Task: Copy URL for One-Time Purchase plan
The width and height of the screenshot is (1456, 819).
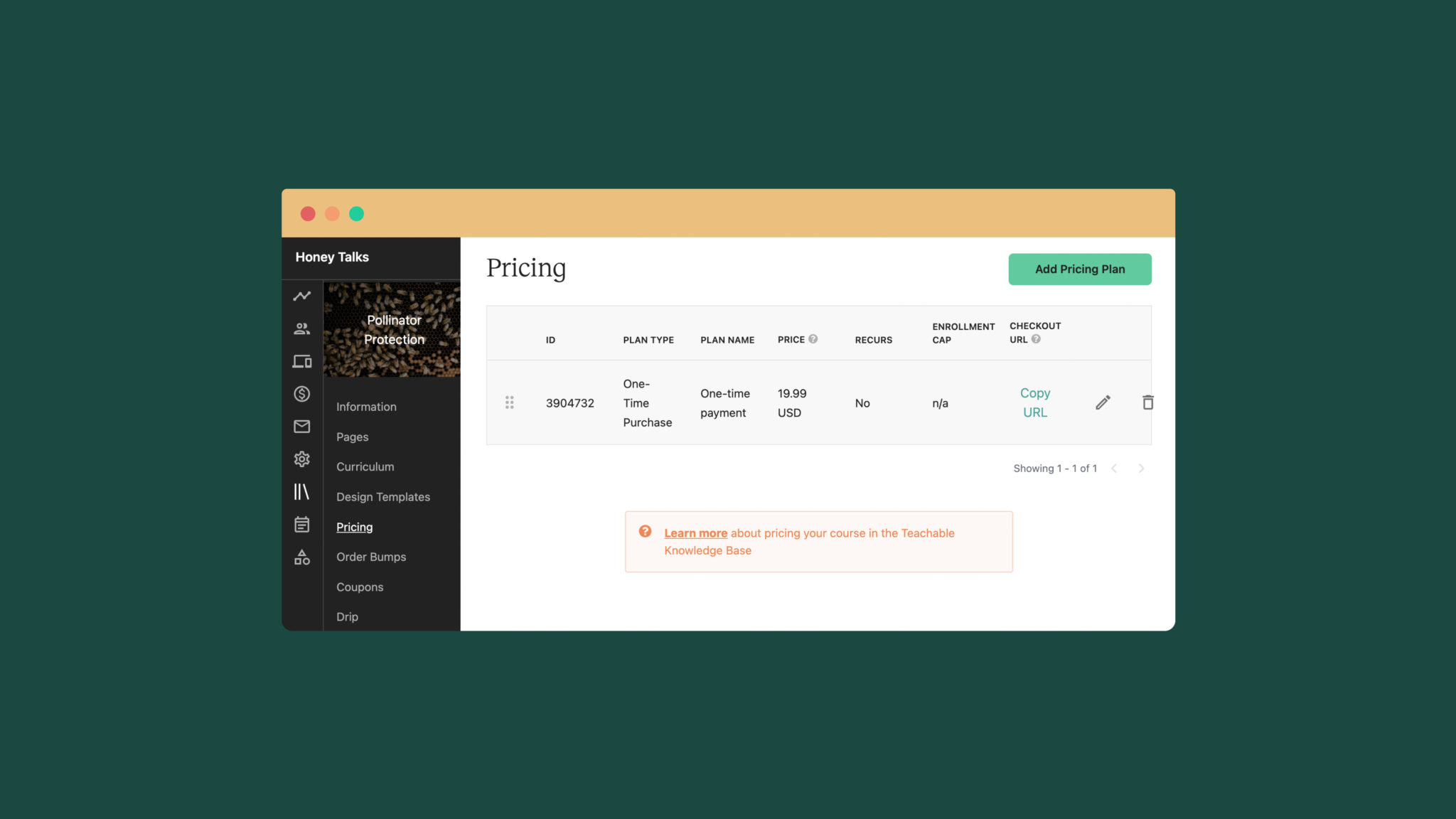Action: click(1035, 402)
